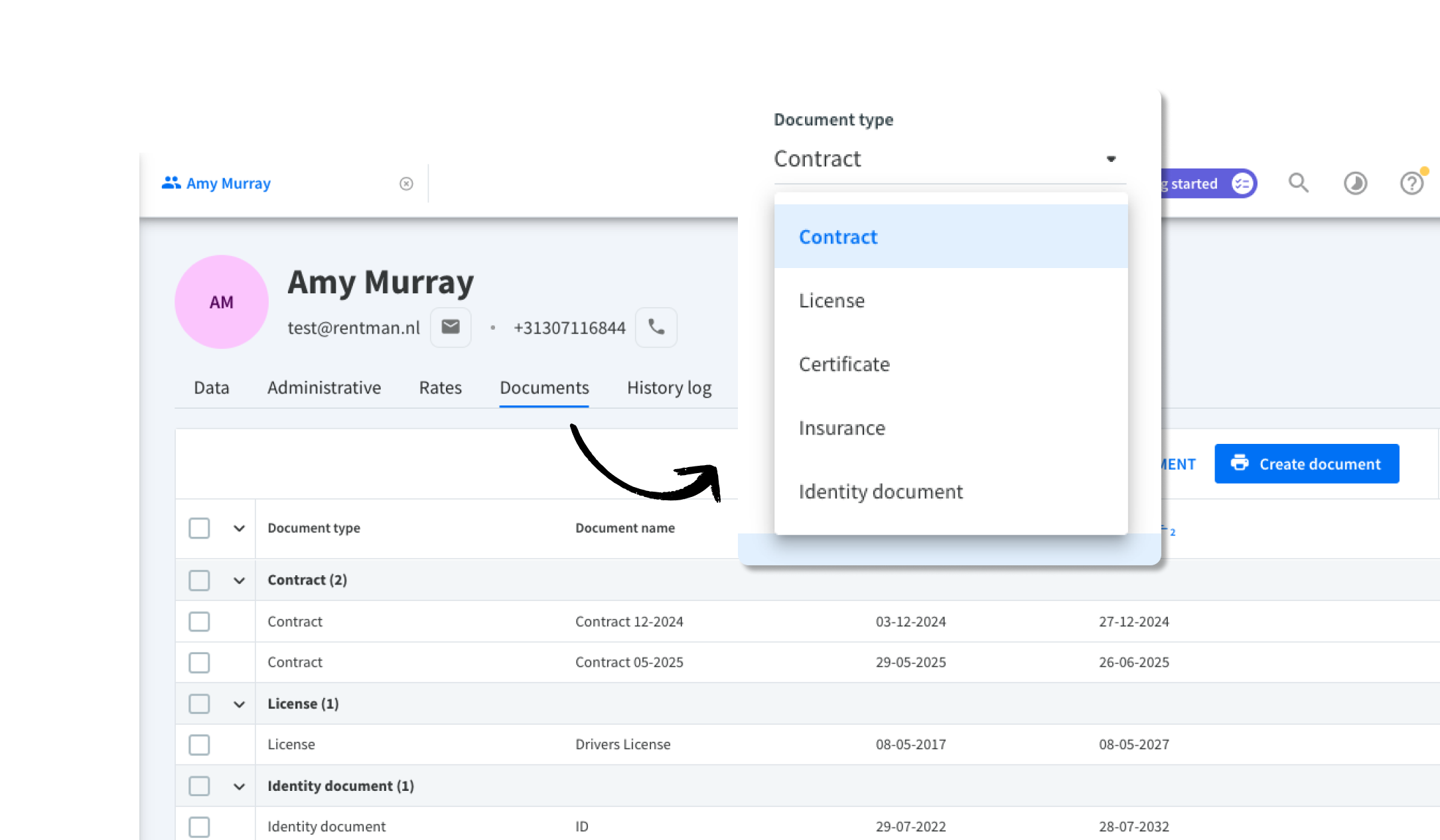Click the Contract 12-2024 document name

pyautogui.click(x=629, y=622)
